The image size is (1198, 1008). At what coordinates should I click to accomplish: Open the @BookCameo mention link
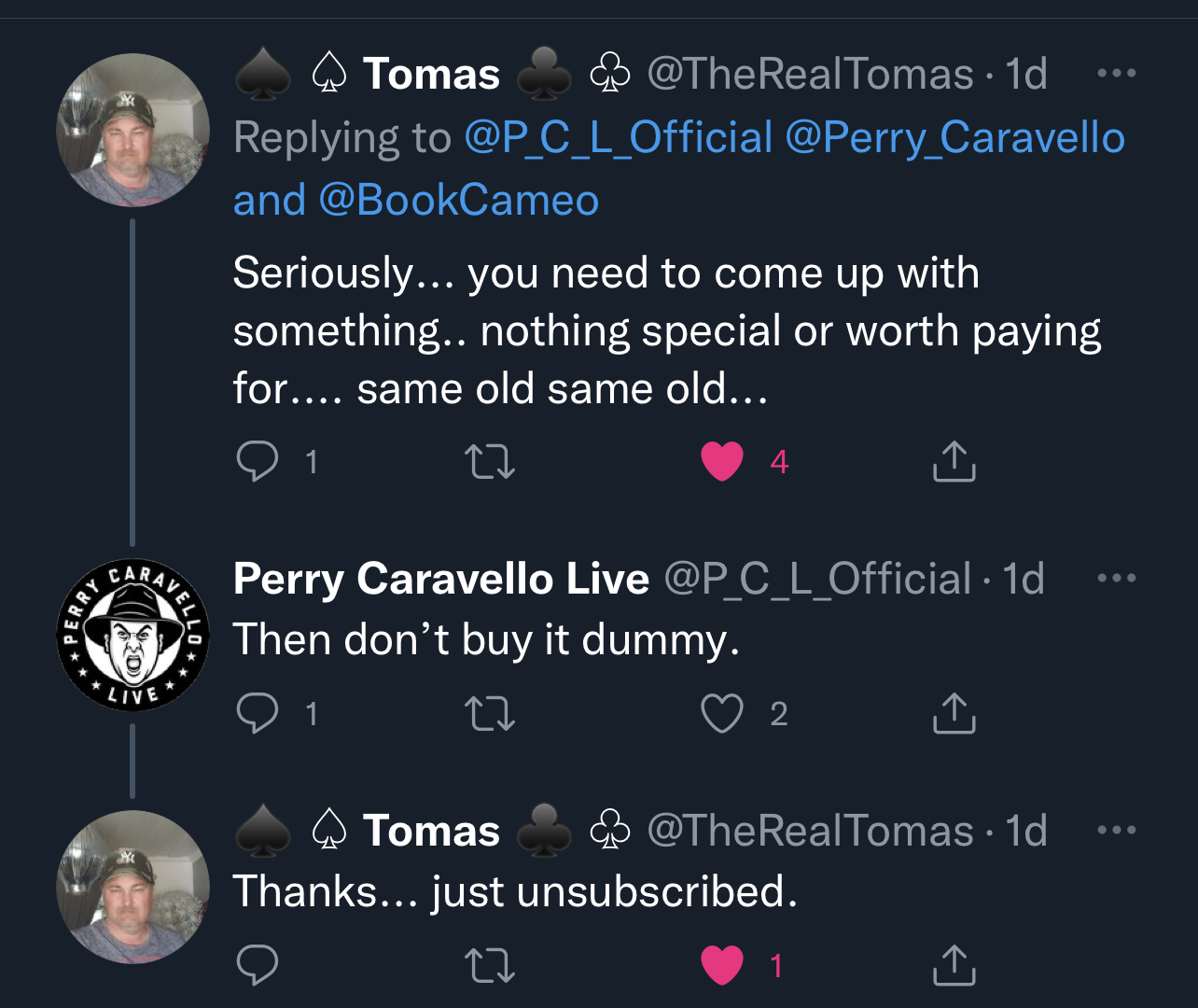coord(458,200)
